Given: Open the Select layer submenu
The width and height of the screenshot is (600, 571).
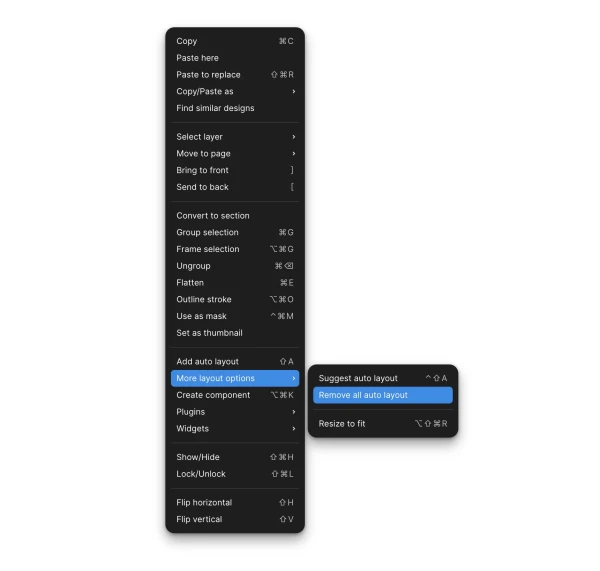Looking at the screenshot, I should tap(235, 137).
